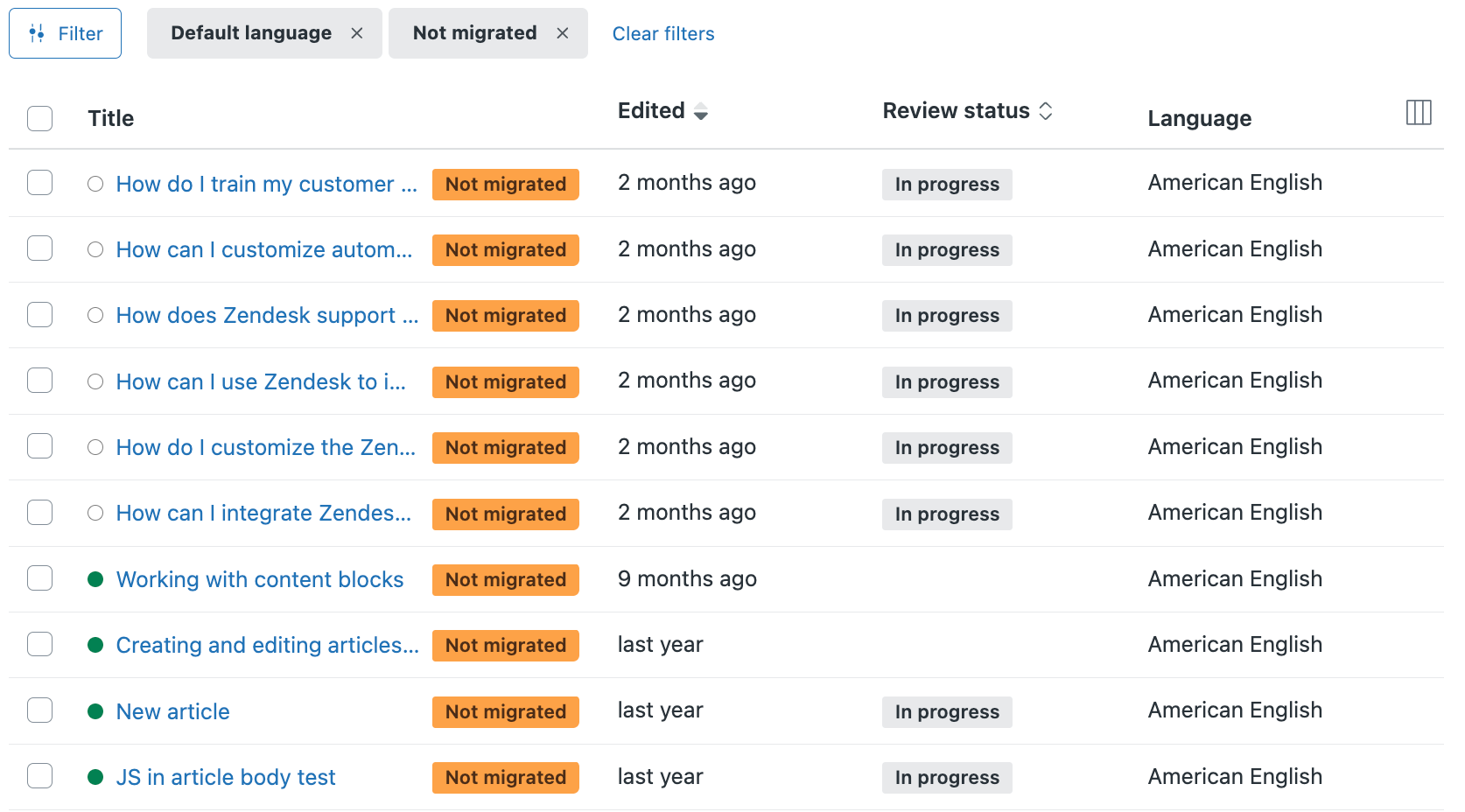Open the JS in article body test article

[x=226, y=777]
